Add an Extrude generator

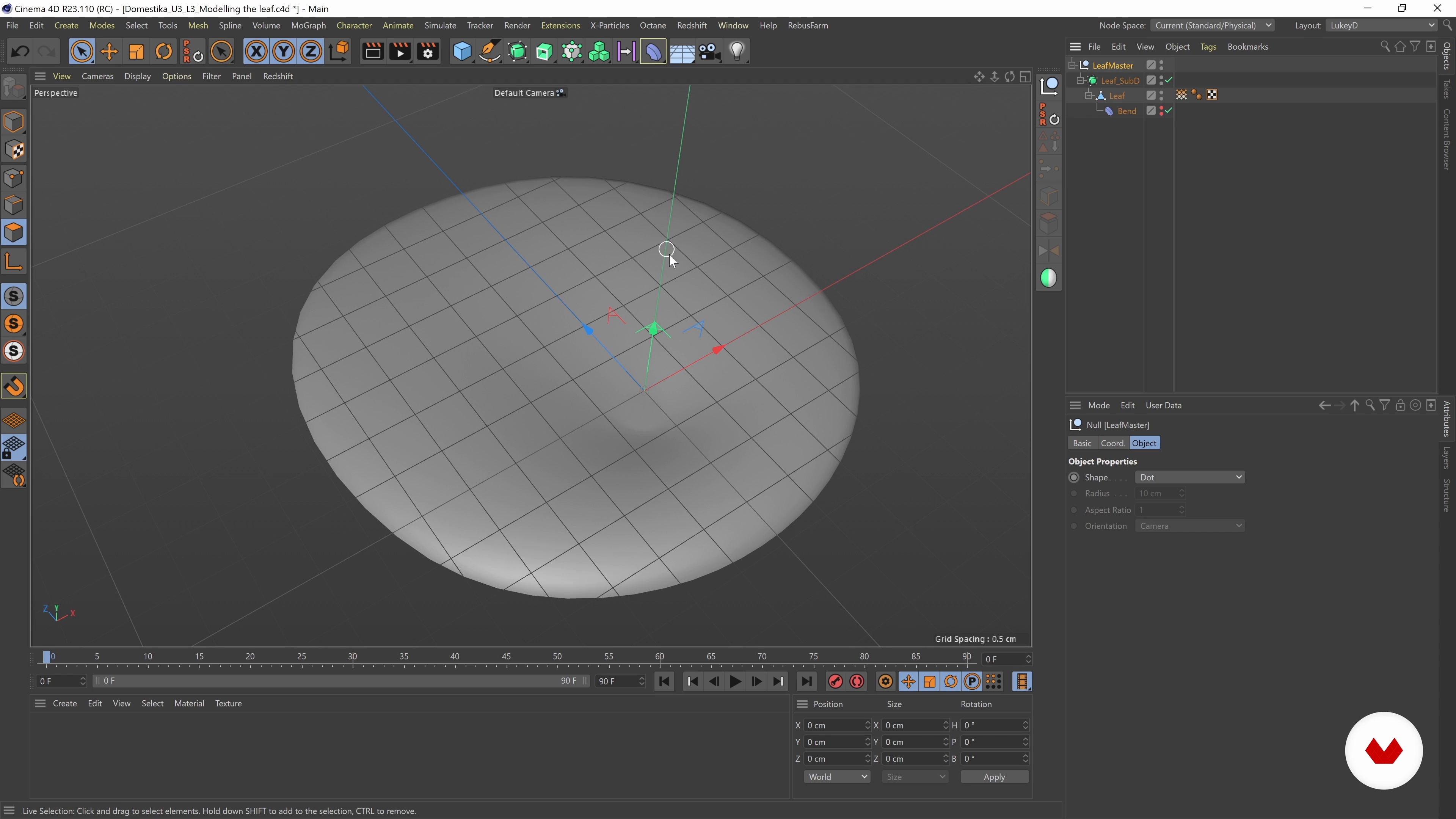point(544,52)
